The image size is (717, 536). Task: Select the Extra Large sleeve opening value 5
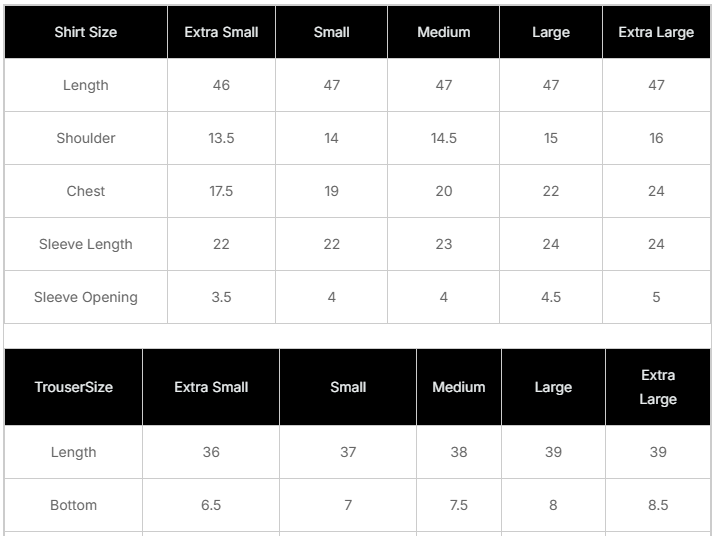click(656, 297)
